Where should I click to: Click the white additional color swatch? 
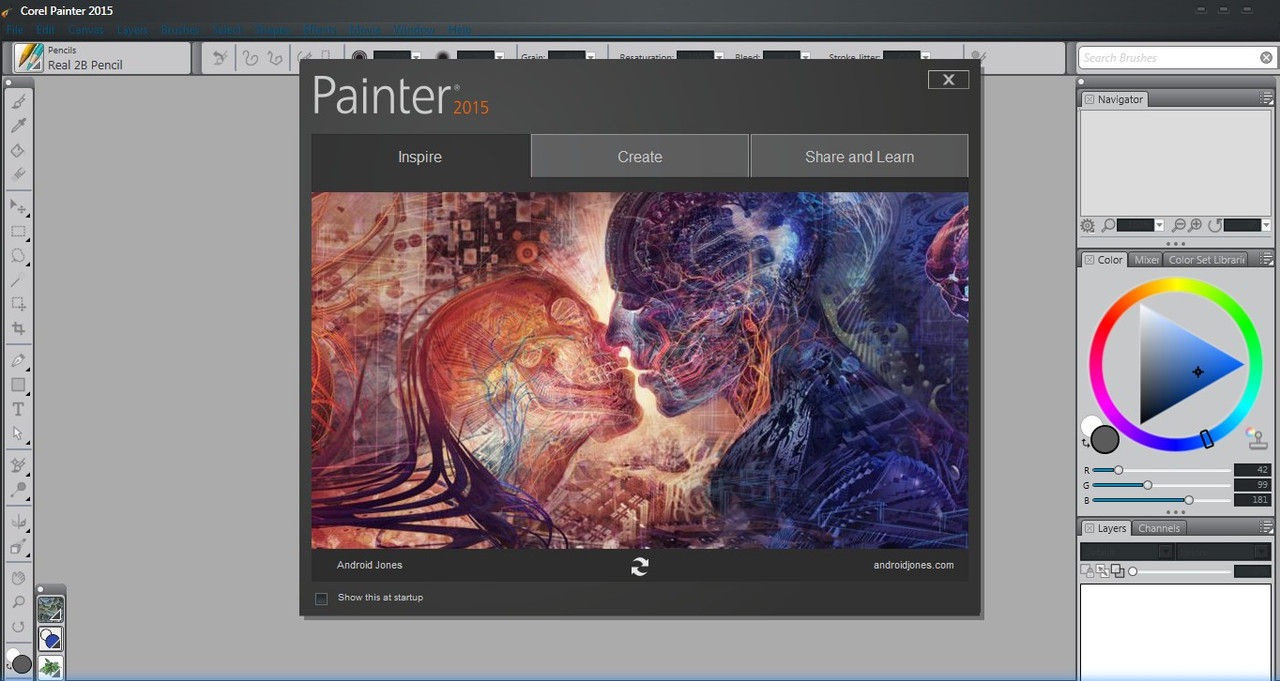click(1089, 424)
